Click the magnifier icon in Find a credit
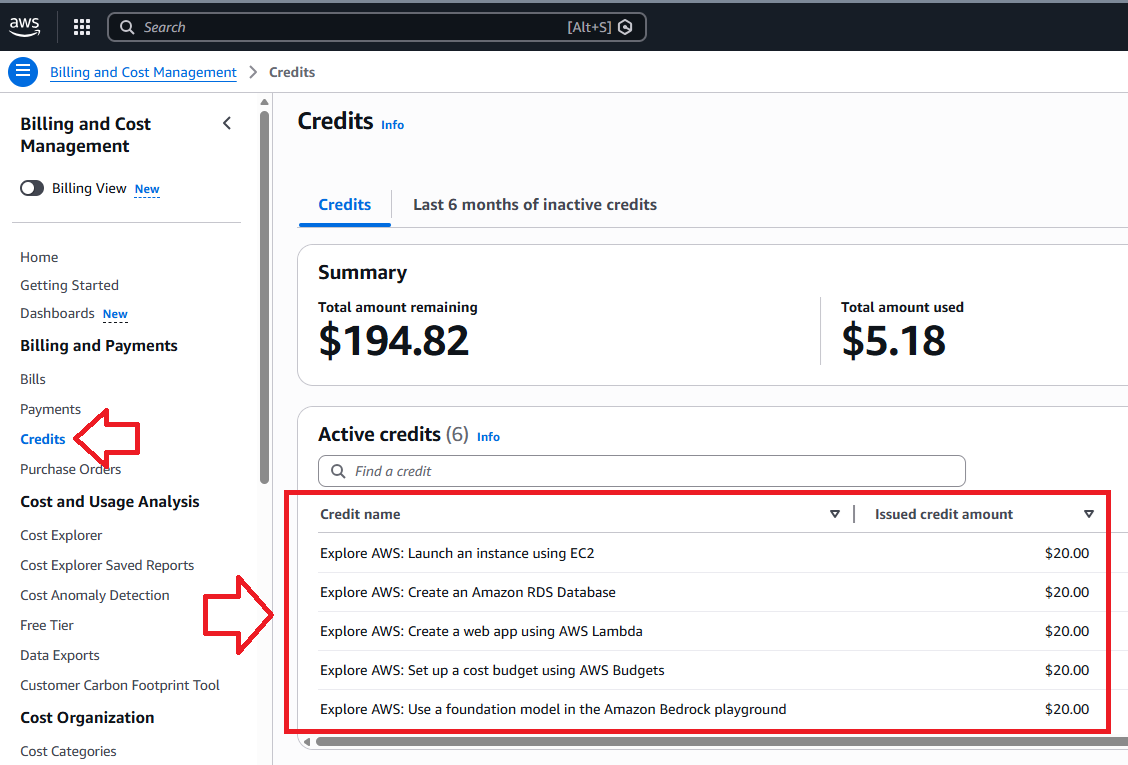Viewport: 1128px width, 765px height. click(x=338, y=471)
